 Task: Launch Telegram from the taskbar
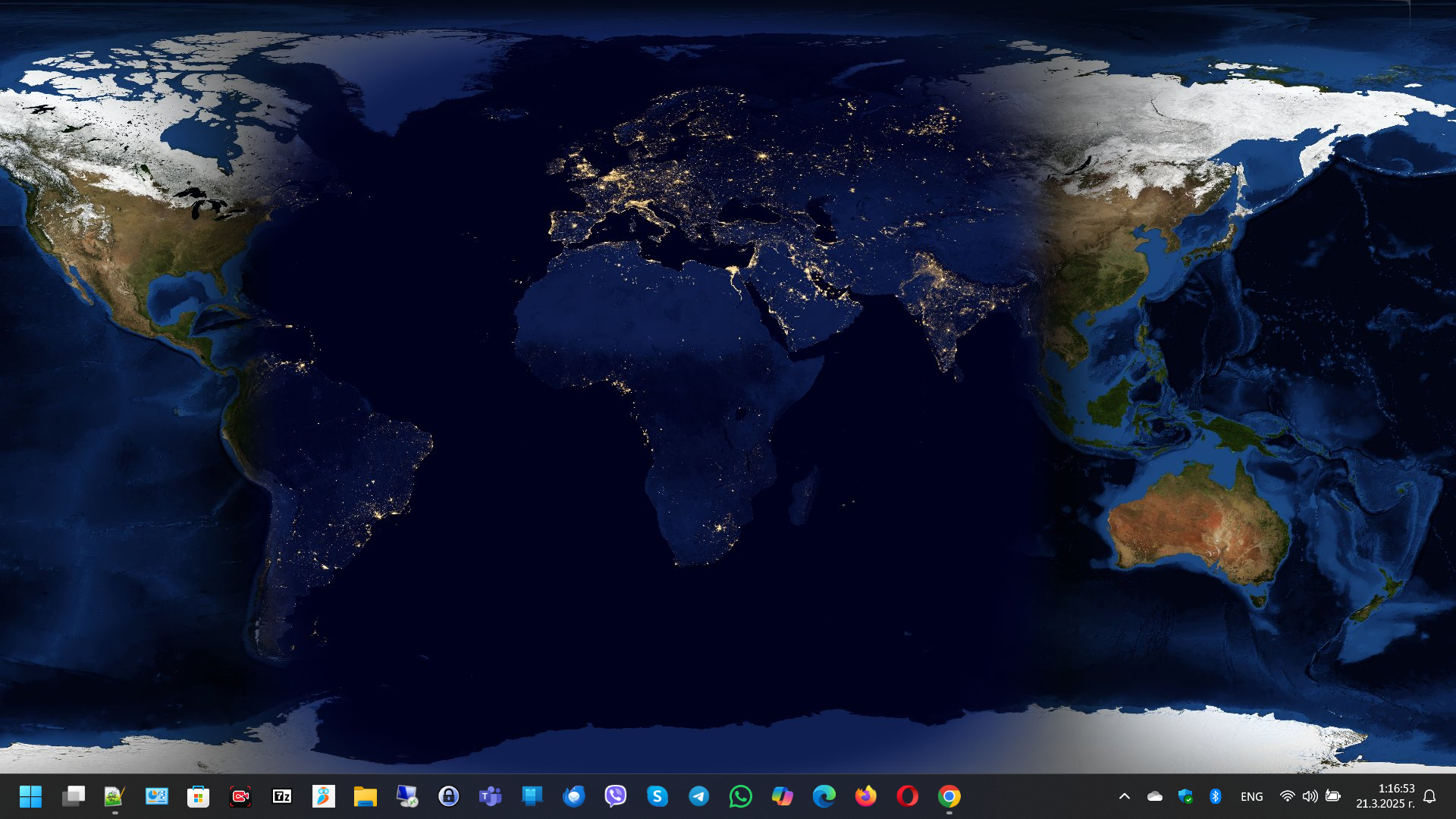(699, 796)
